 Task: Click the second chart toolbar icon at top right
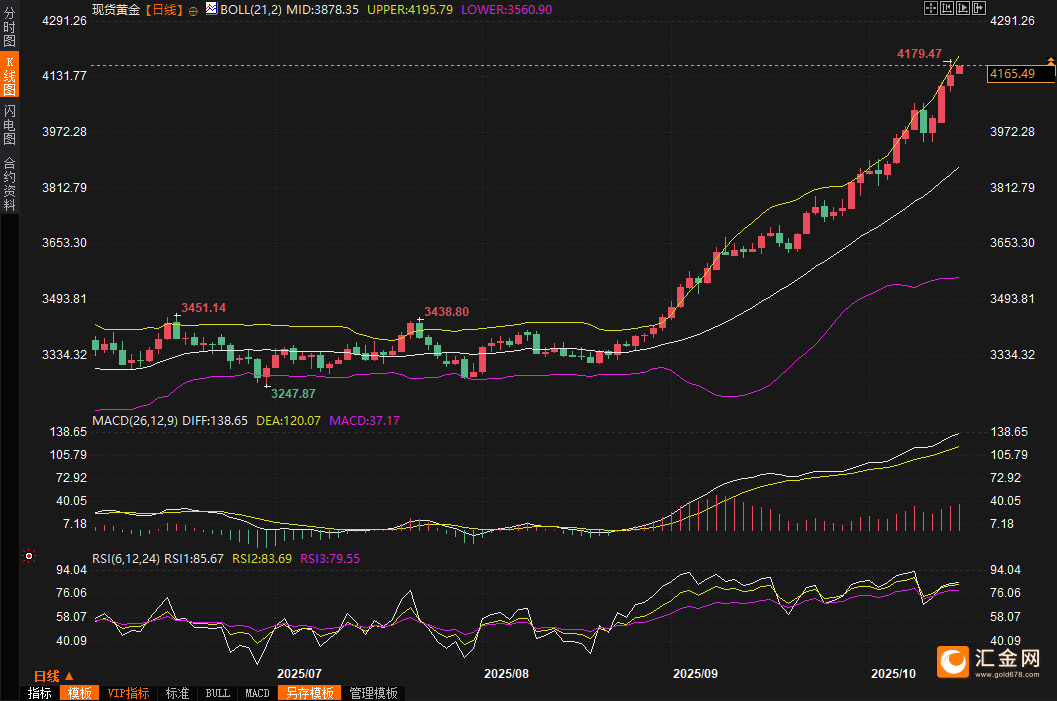[946, 8]
